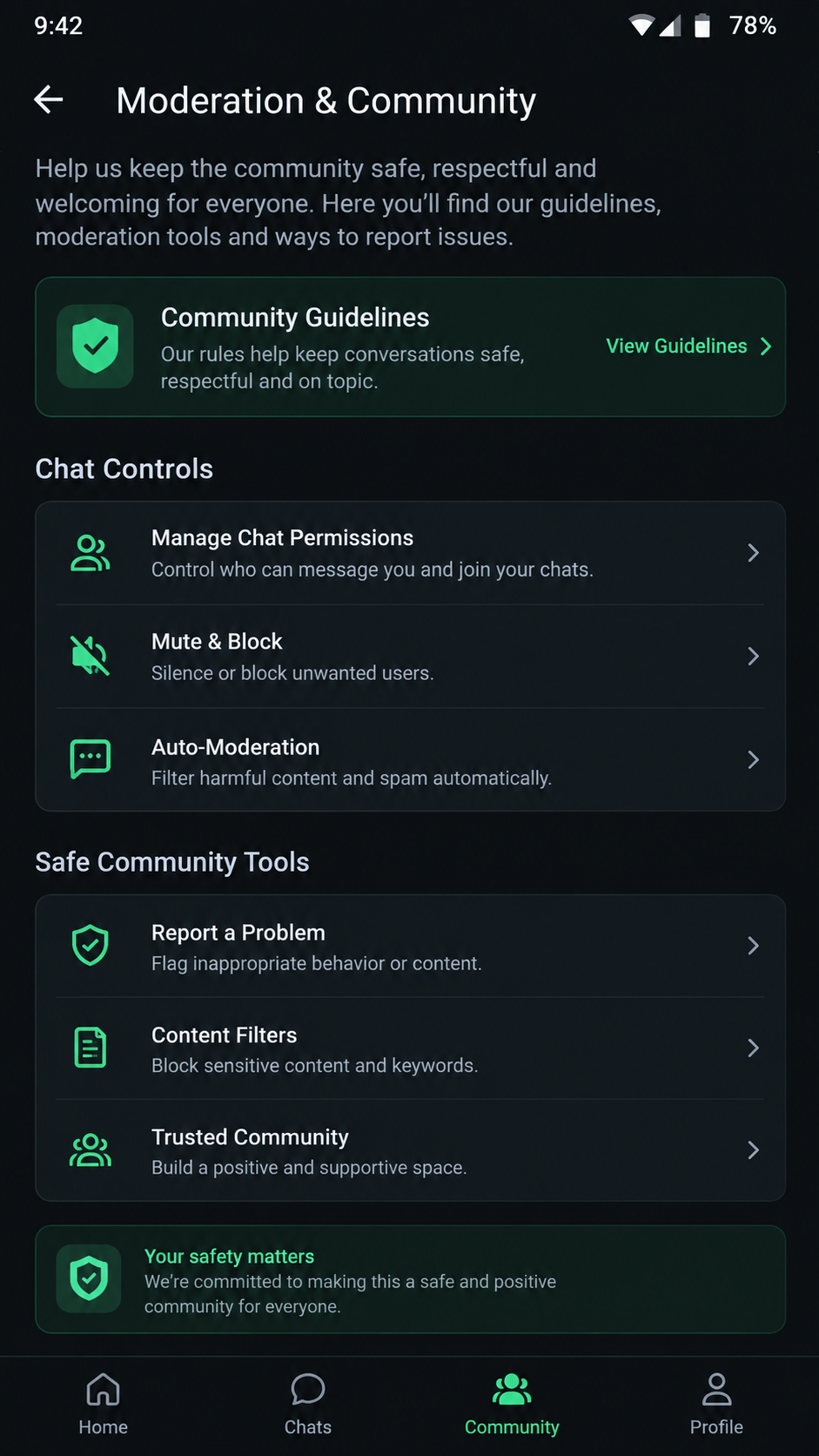Switch to the Chats tab
Screen dimensions: 819x1456
tap(308, 1404)
